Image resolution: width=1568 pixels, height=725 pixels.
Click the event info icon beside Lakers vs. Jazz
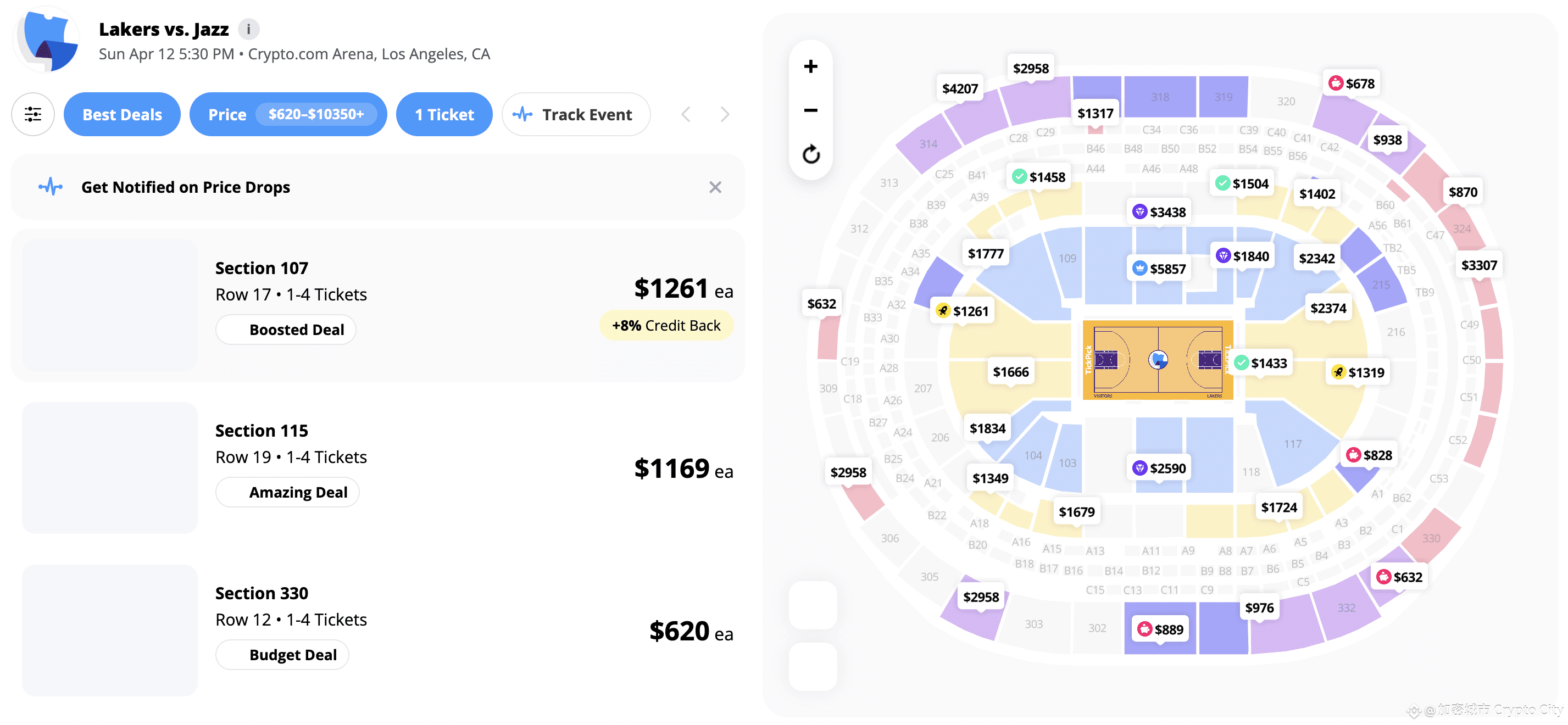[x=248, y=29]
